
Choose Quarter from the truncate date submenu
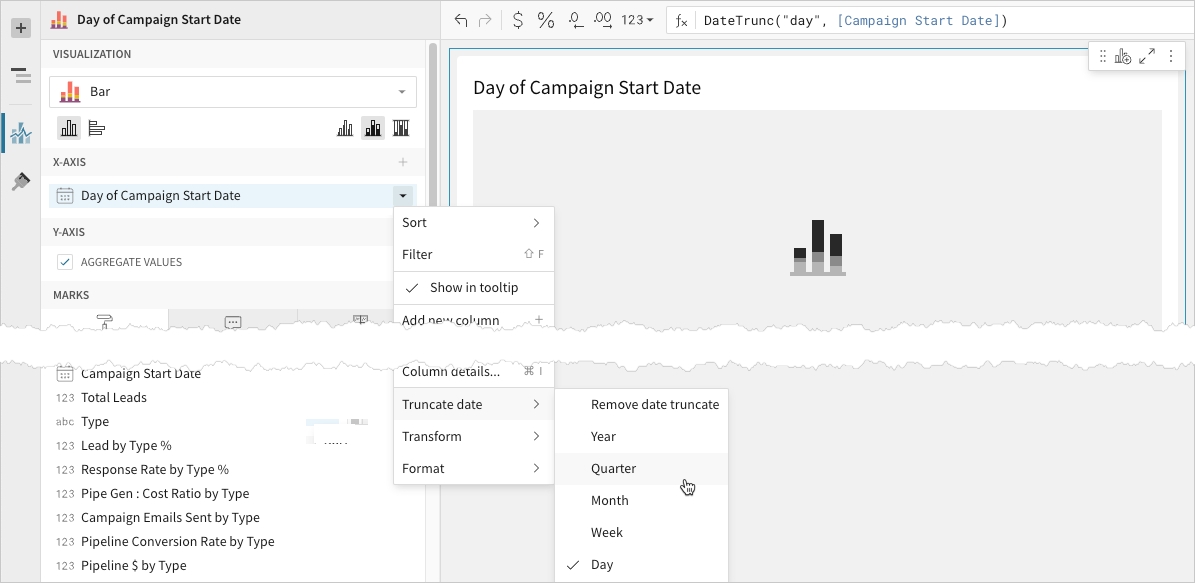click(613, 469)
